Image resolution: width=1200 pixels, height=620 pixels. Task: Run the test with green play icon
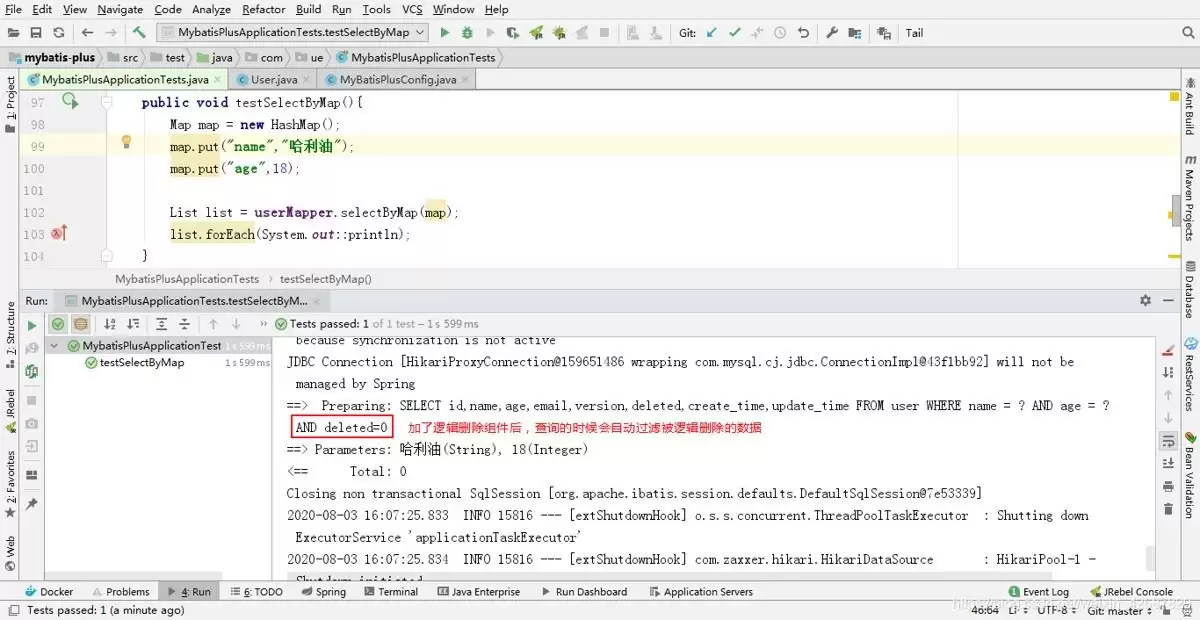click(445, 33)
